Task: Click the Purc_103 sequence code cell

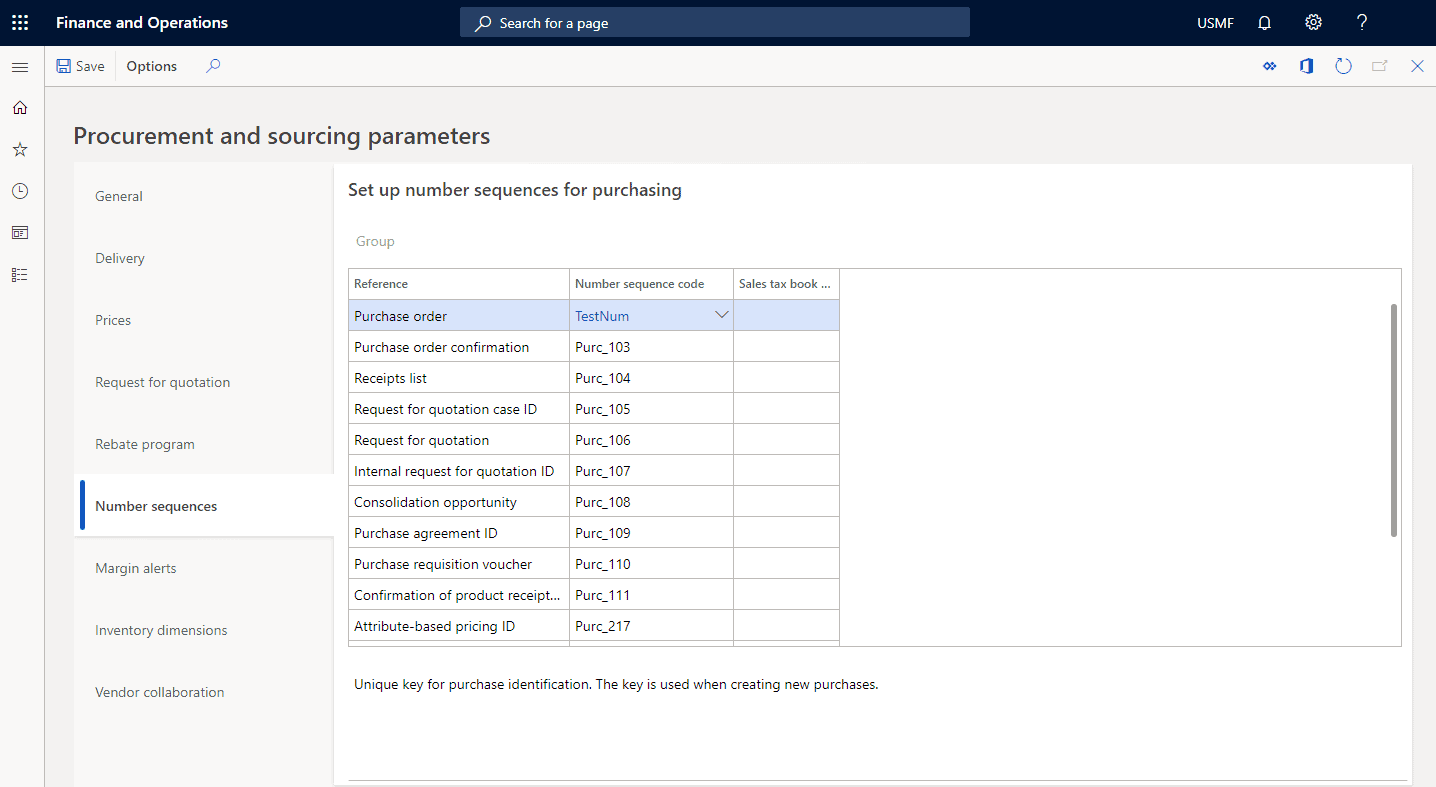Action: coord(651,347)
